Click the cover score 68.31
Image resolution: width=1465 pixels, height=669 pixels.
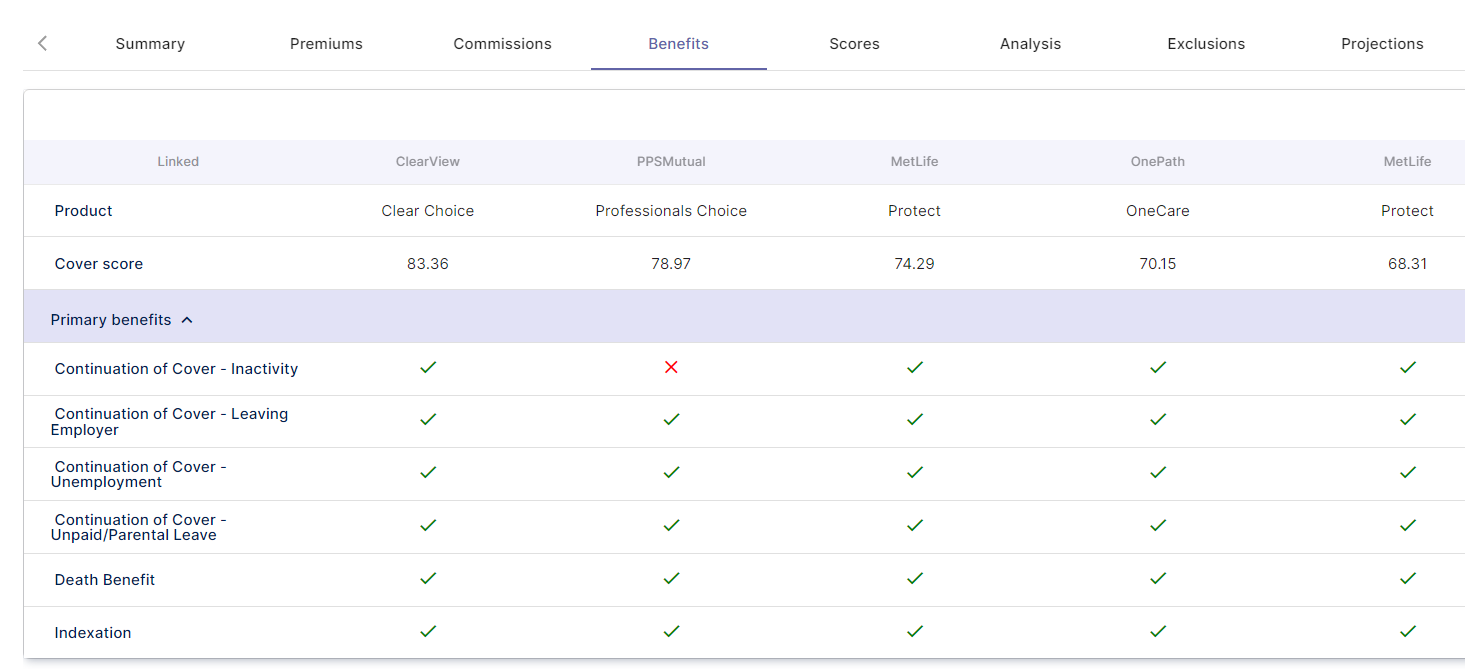click(x=1408, y=264)
